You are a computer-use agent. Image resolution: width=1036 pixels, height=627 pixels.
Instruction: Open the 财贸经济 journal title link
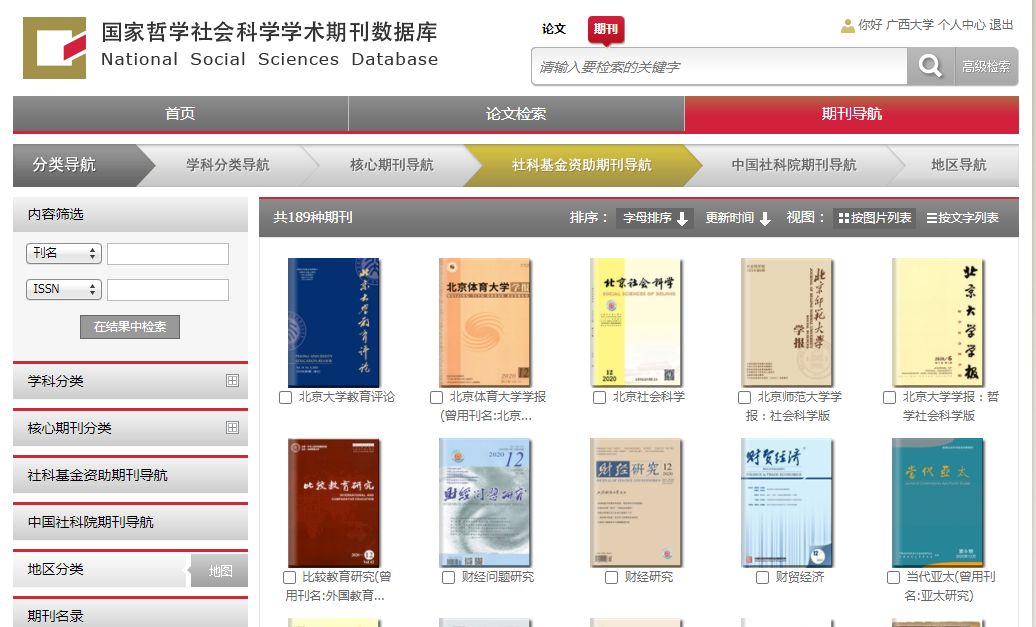[800, 577]
